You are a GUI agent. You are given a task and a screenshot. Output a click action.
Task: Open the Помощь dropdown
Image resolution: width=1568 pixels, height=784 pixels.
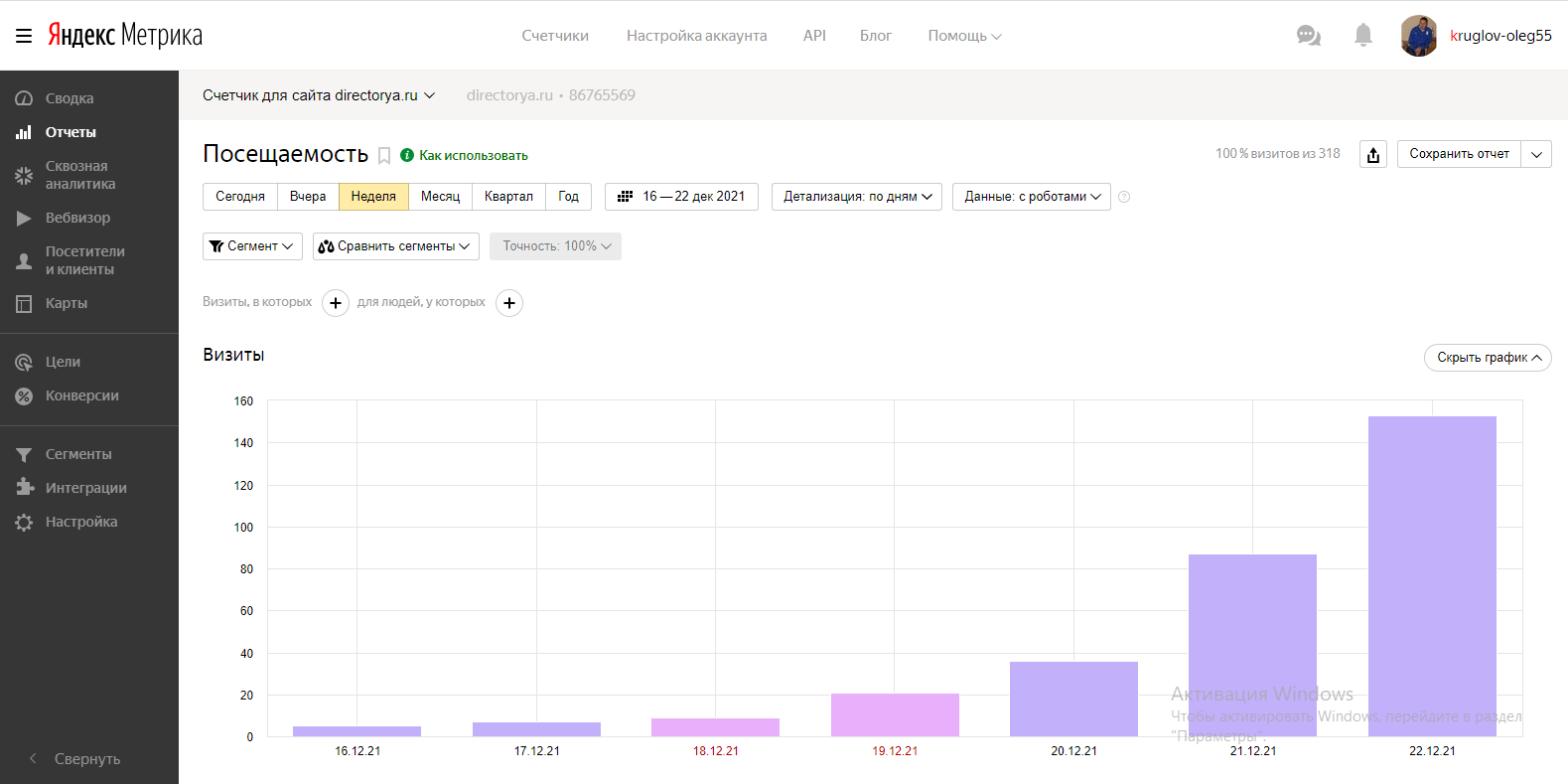point(964,36)
